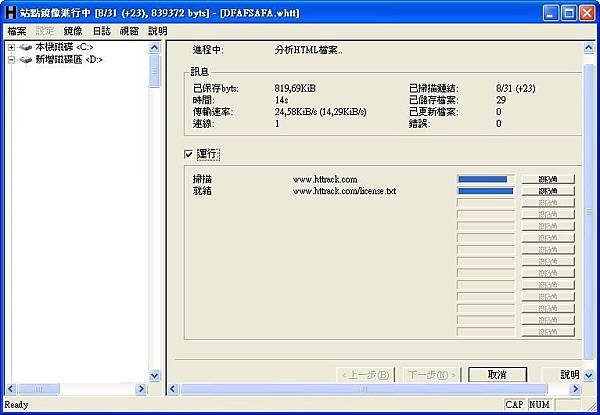
Task: Click the 進程中 label
Action: 208,50
